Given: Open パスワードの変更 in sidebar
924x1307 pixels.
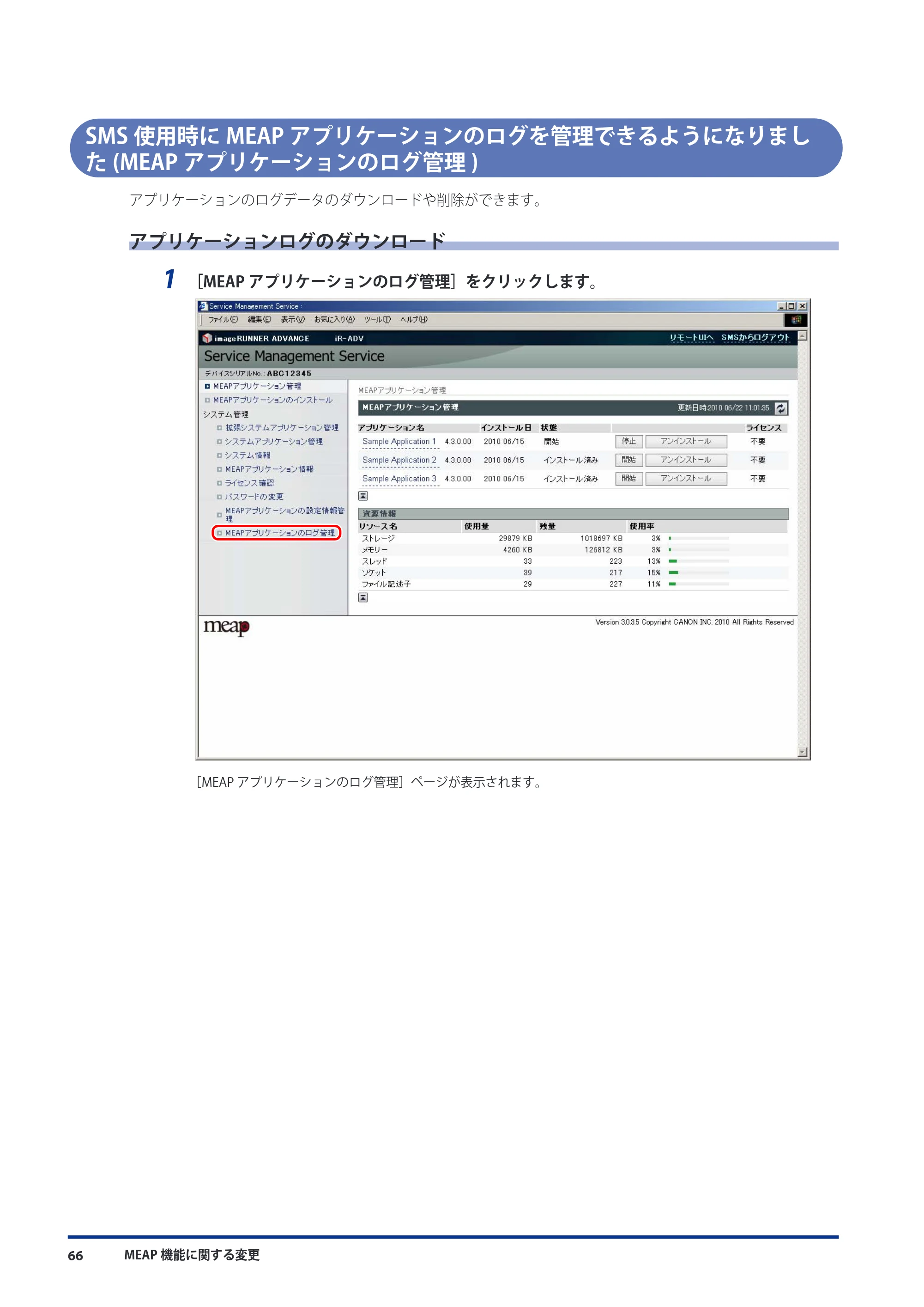Looking at the screenshot, I should point(254,496).
